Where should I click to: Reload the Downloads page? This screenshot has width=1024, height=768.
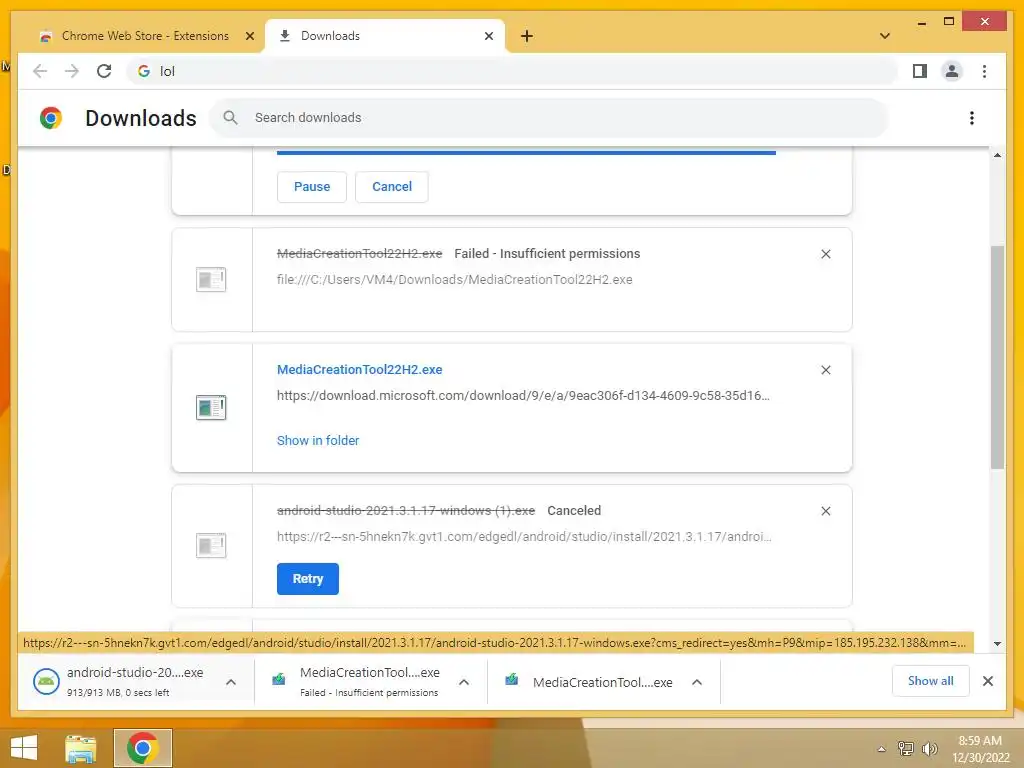(104, 71)
